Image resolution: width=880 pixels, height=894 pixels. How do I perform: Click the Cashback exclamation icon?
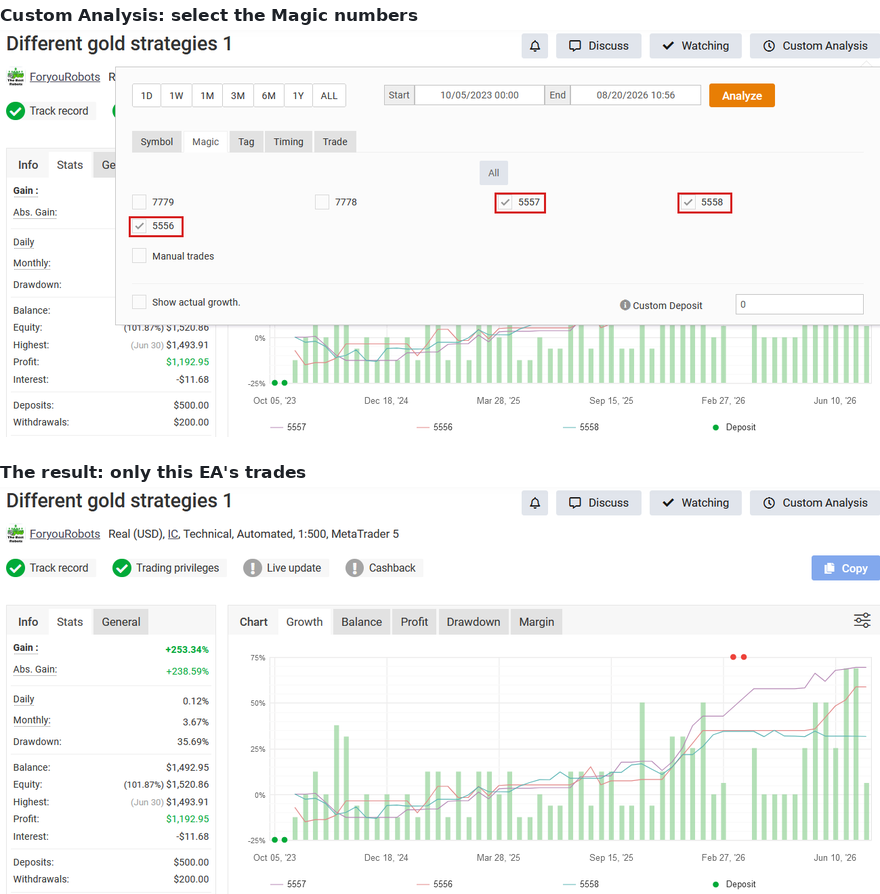354,568
